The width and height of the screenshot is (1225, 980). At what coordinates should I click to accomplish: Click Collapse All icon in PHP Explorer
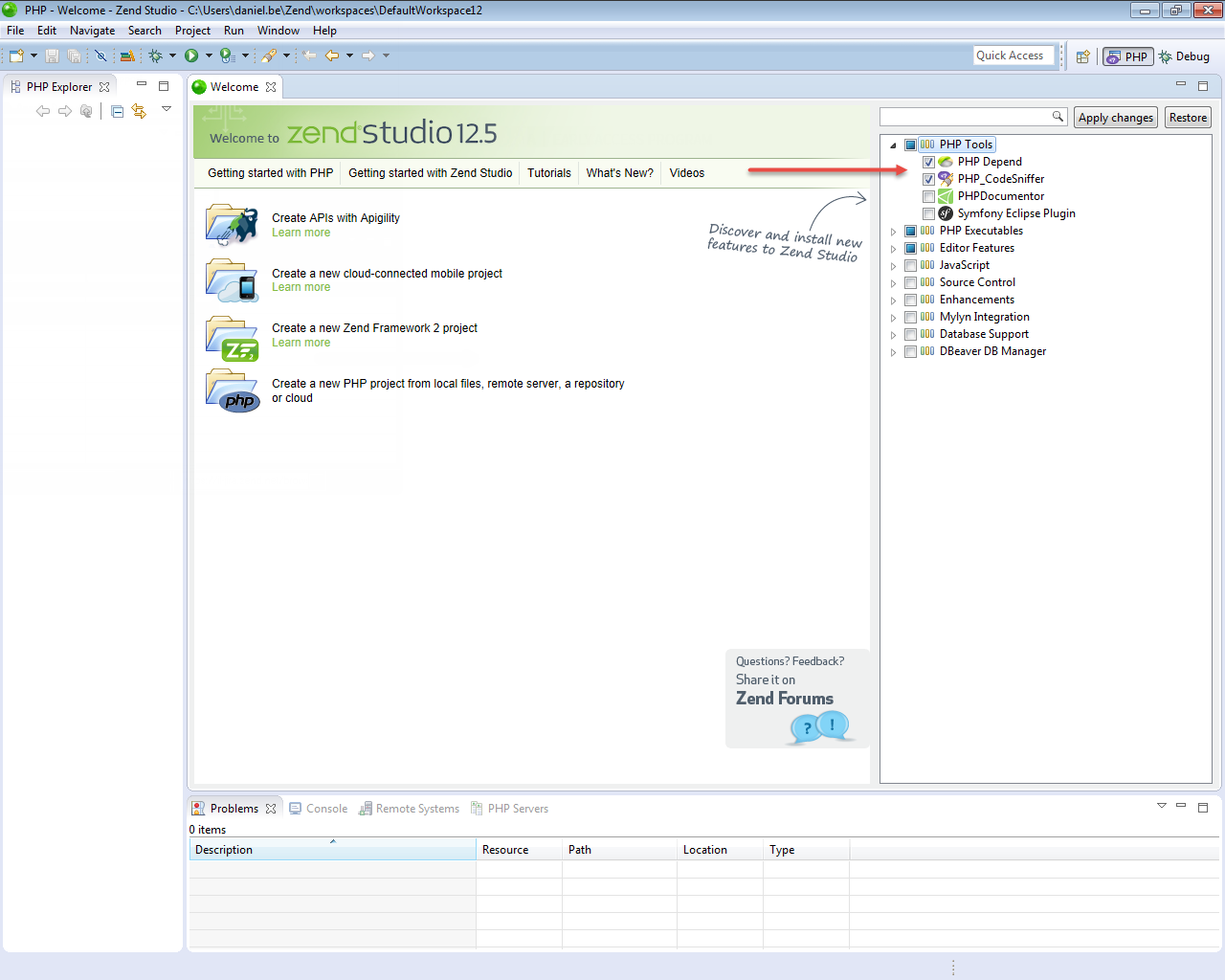pyautogui.click(x=117, y=111)
